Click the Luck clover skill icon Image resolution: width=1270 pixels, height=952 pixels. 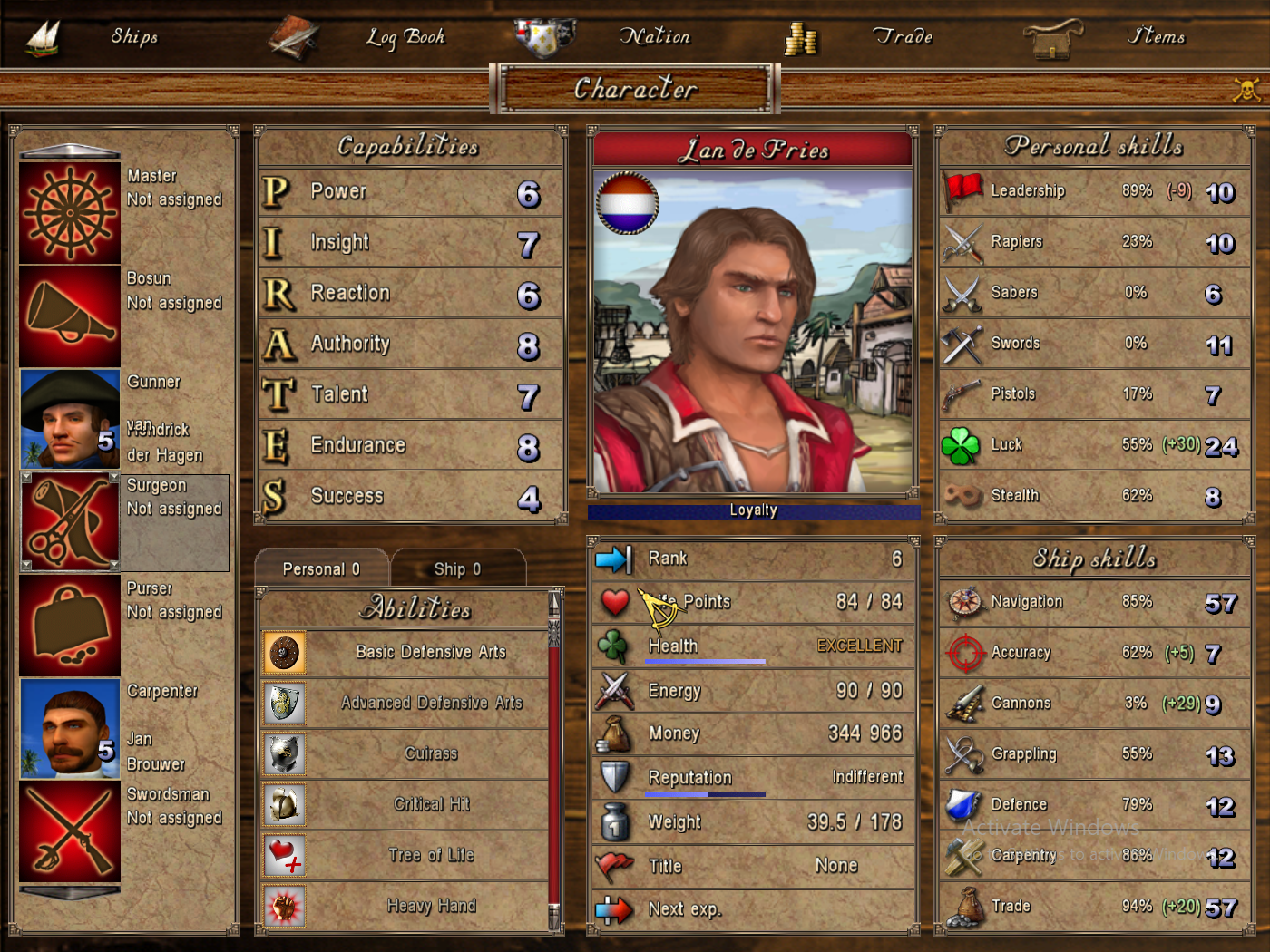pyautogui.click(x=961, y=445)
